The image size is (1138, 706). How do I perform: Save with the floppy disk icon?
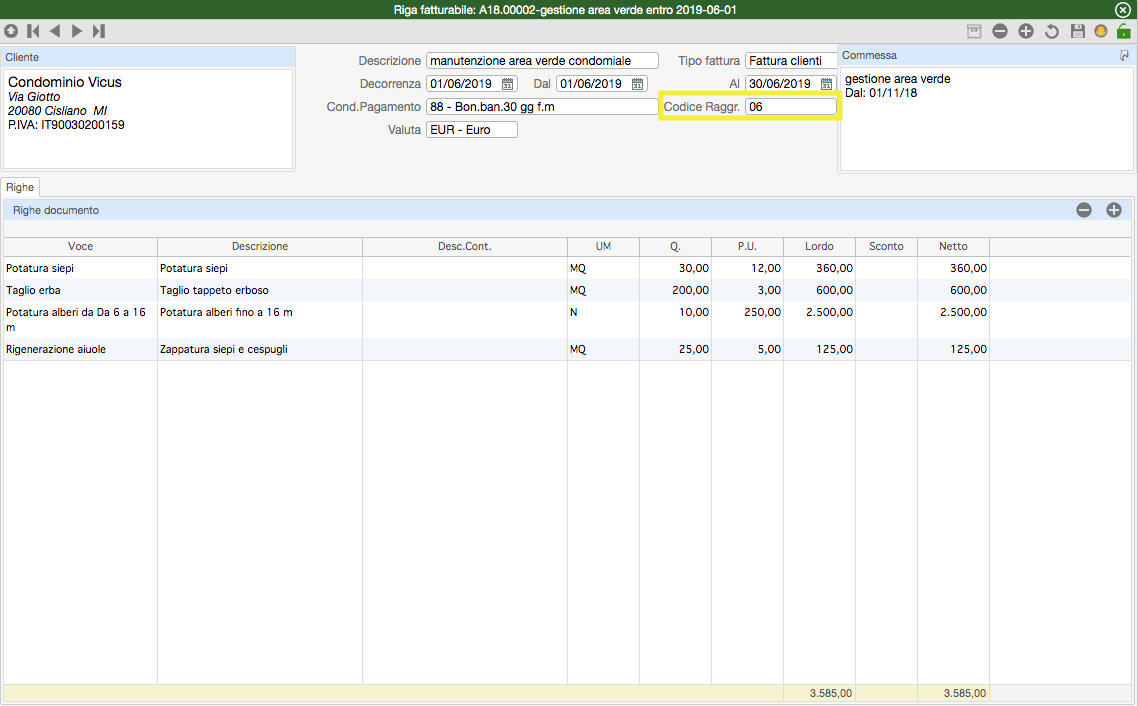coord(1078,30)
